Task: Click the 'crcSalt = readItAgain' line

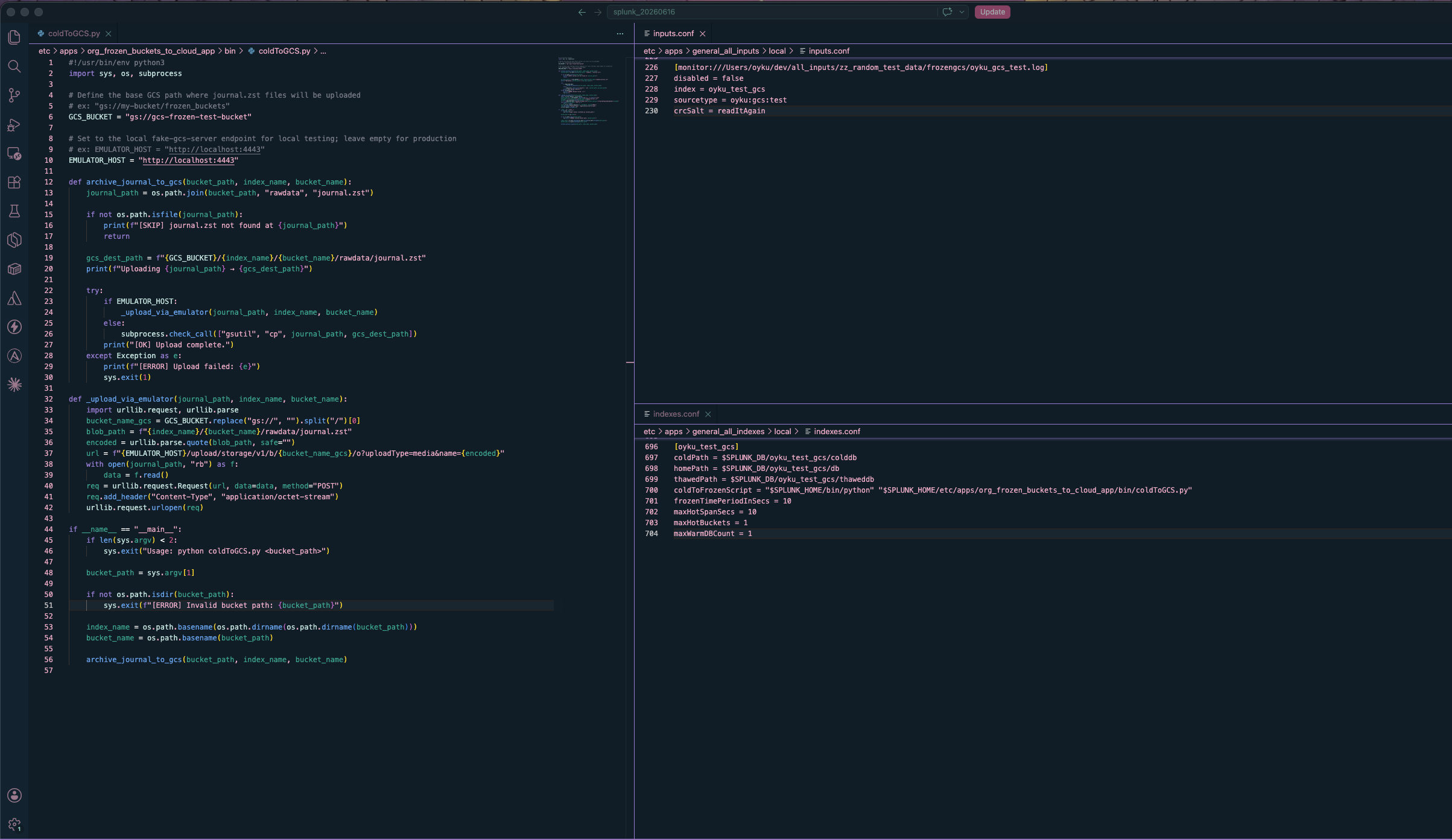Action: [719, 111]
